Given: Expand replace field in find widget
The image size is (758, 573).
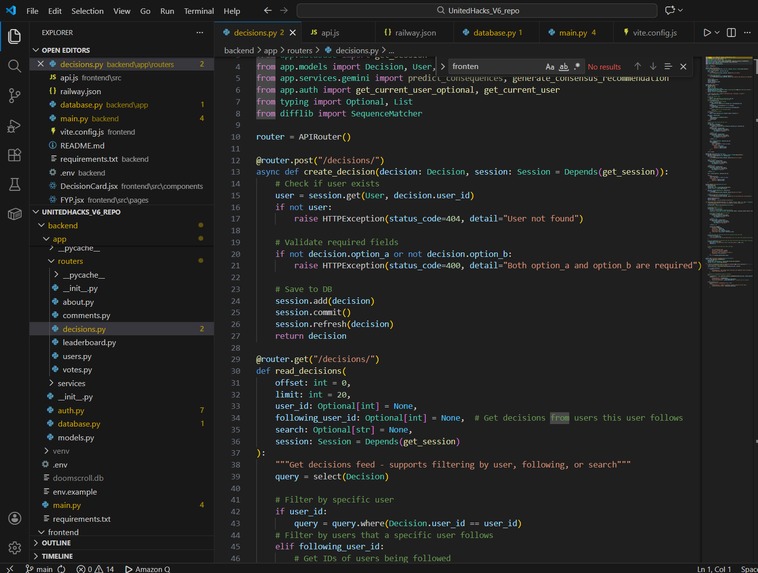Looking at the screenshot, I should (x=442, y=67).
